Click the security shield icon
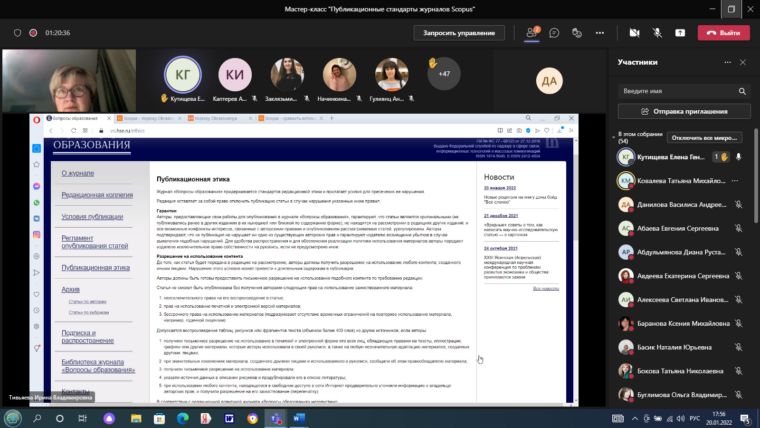Screen dimensions: 760x428 coord(17,33)
